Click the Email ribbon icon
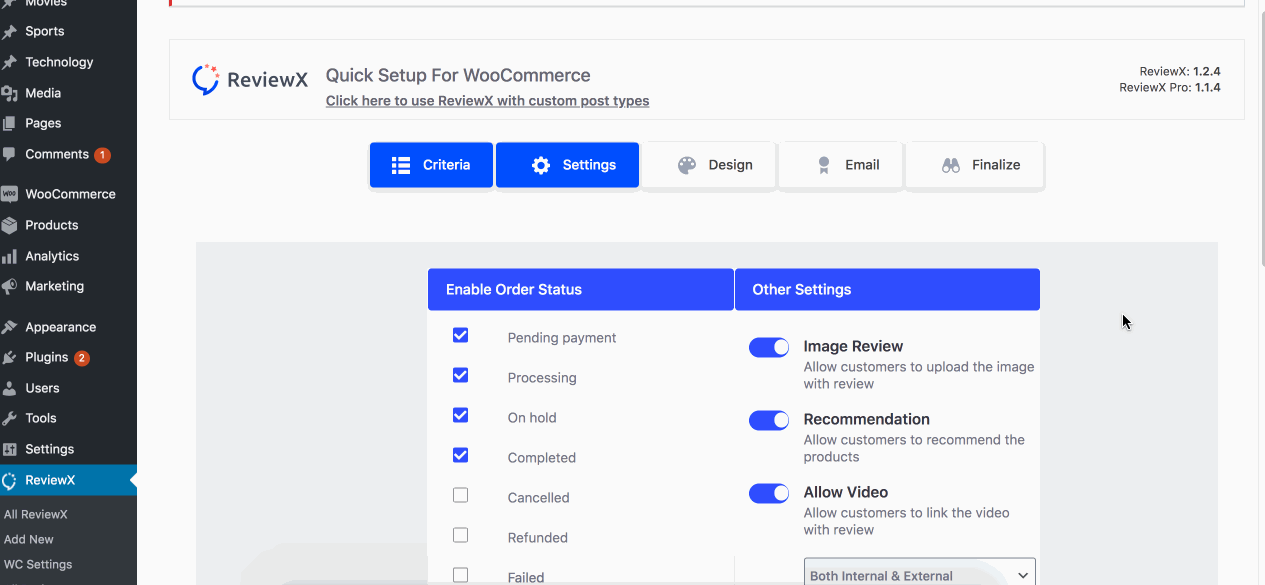The width and height of the screenshot is (1265, 585). [824, 165]
